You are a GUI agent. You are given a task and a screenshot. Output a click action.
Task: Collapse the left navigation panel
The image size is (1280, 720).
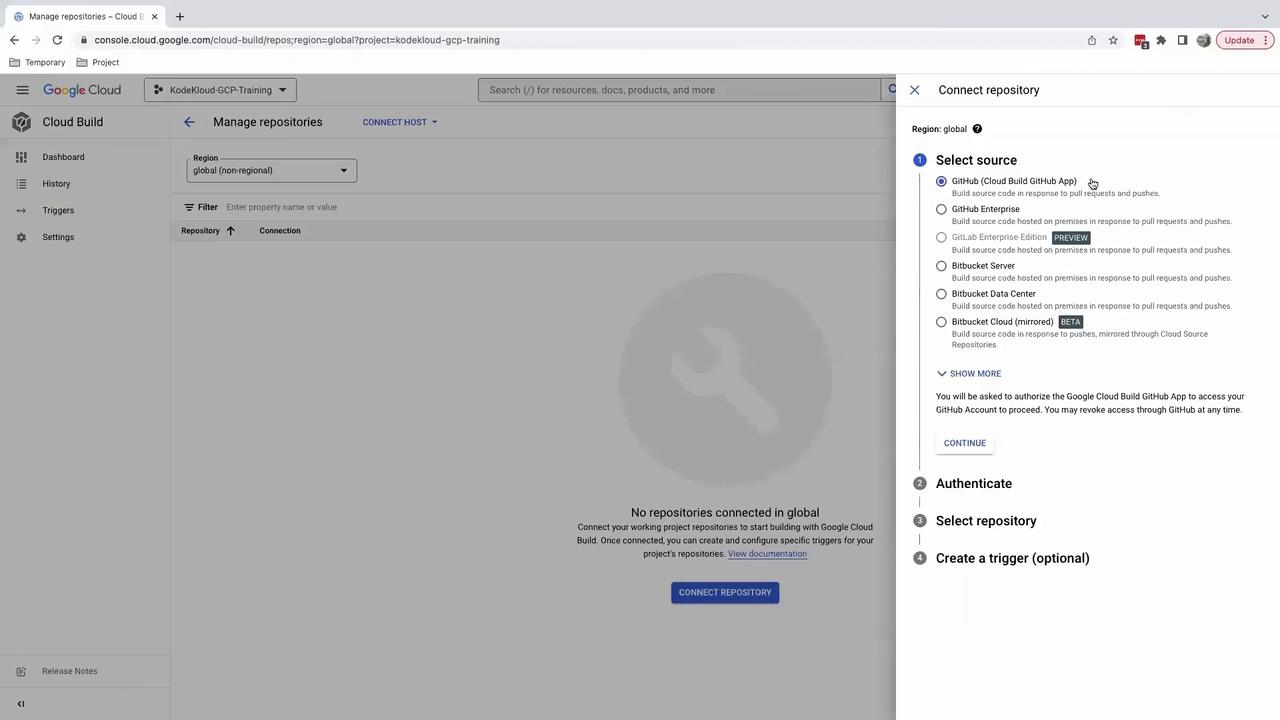tap(21, 704)
